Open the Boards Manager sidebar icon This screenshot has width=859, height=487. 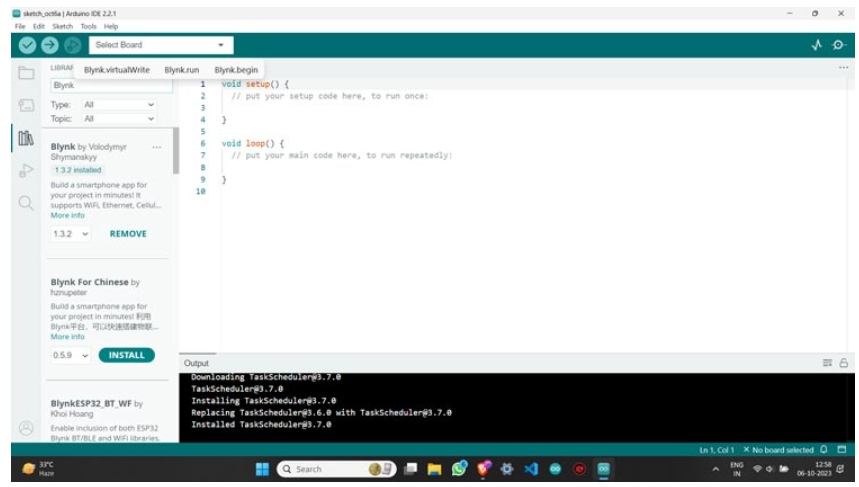26,105
